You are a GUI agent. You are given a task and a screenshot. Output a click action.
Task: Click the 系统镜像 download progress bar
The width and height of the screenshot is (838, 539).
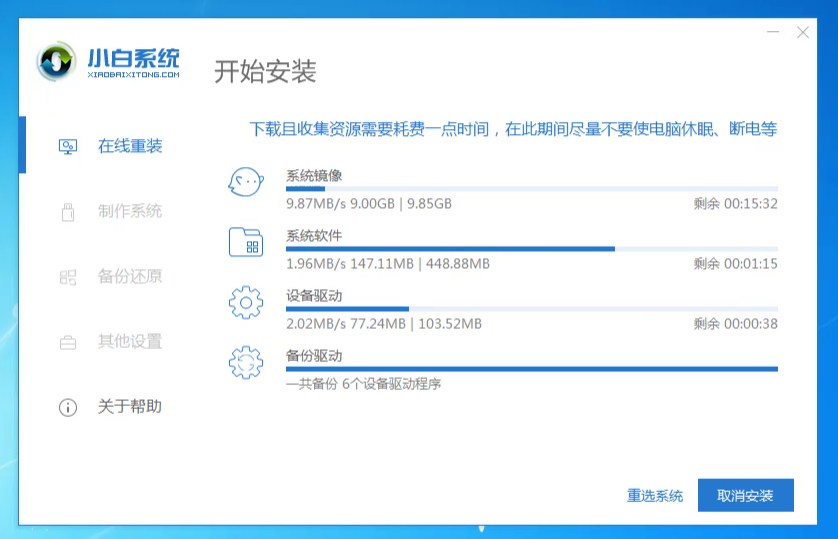click(x=532, y=189)
